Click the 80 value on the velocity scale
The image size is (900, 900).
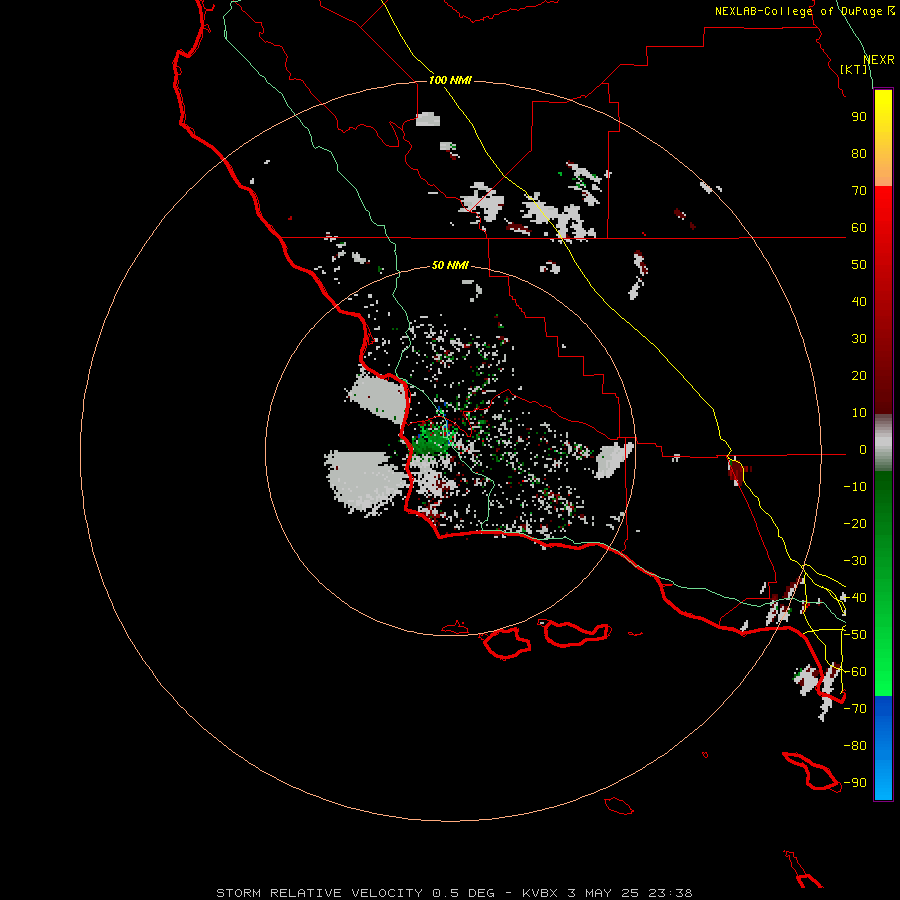pyautogui.click(x=859, y=154)
